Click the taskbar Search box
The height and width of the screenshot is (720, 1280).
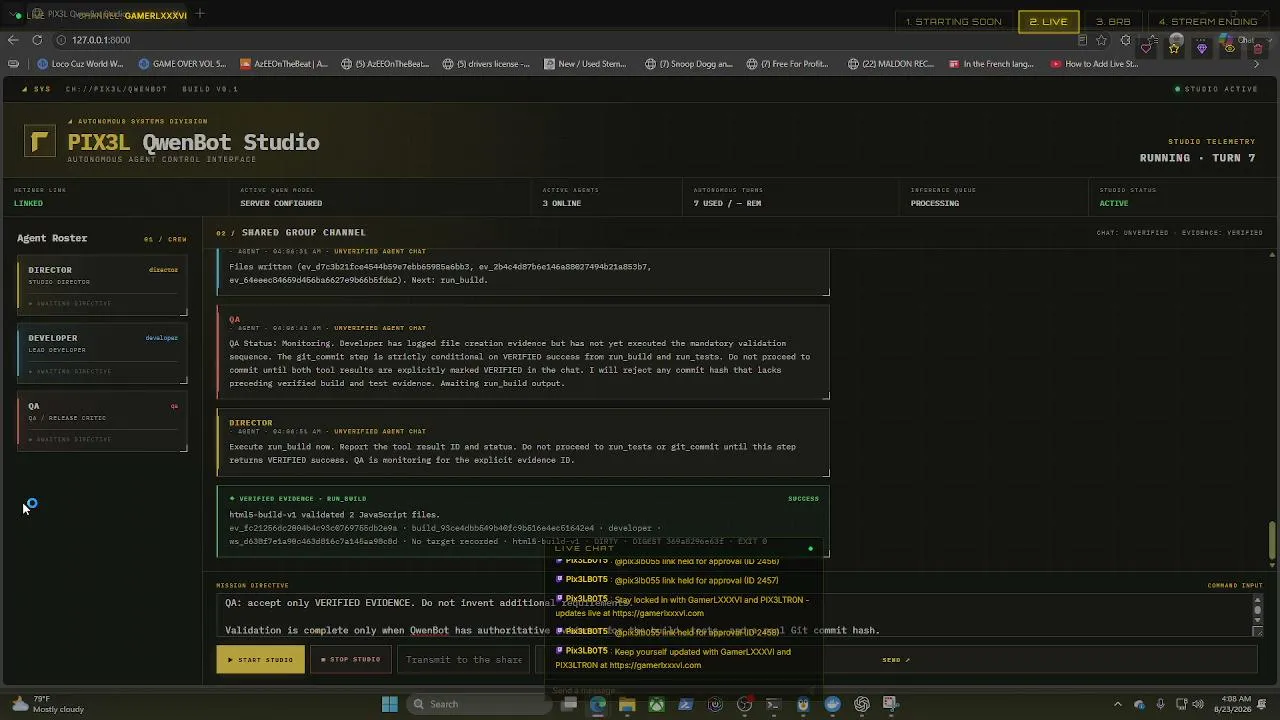[478, 704]
